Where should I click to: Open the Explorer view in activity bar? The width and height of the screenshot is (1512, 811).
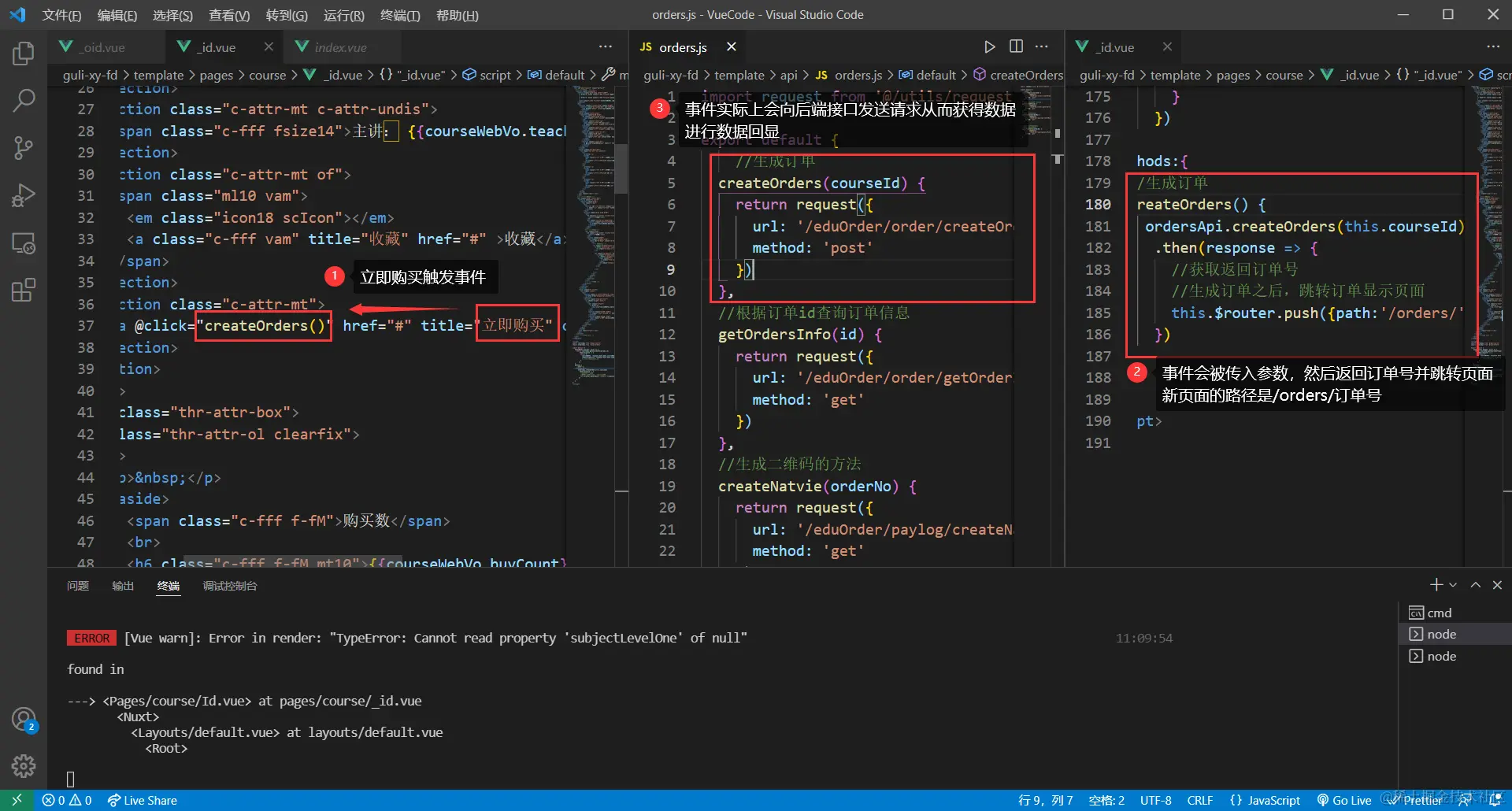coord(24,54)
